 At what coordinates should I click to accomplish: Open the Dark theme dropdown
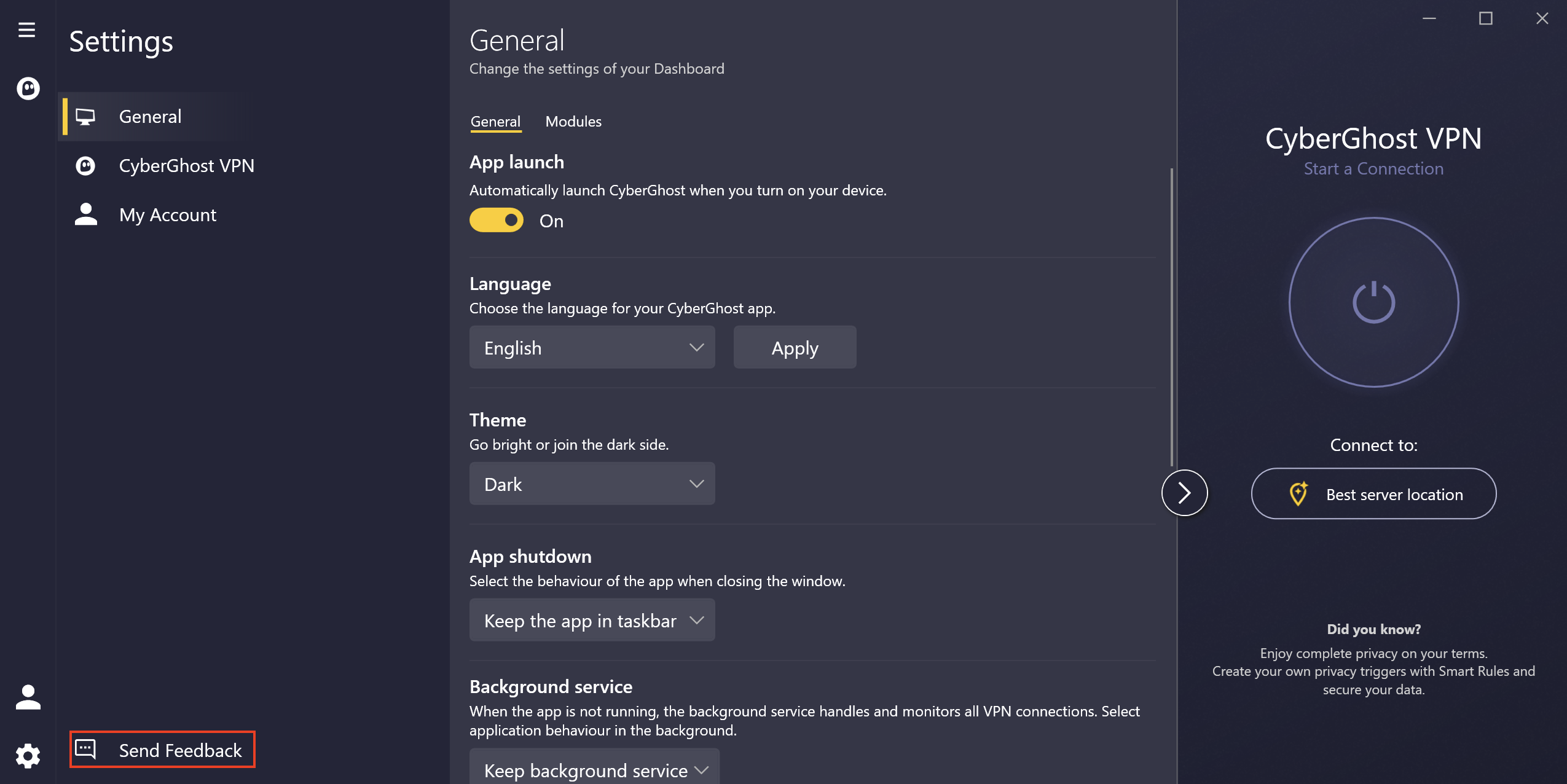592,484
